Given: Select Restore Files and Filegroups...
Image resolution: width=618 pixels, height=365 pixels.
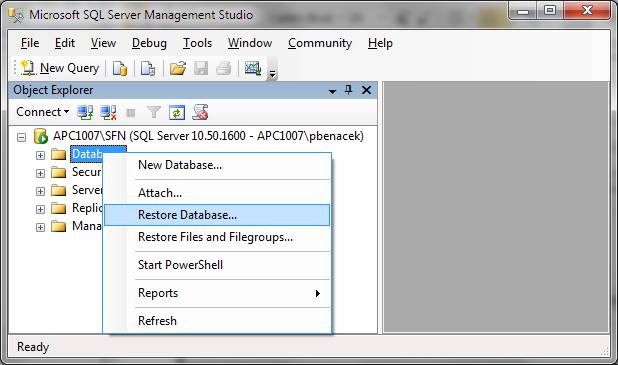Looking at the screenshot, I should pos(217,237).
